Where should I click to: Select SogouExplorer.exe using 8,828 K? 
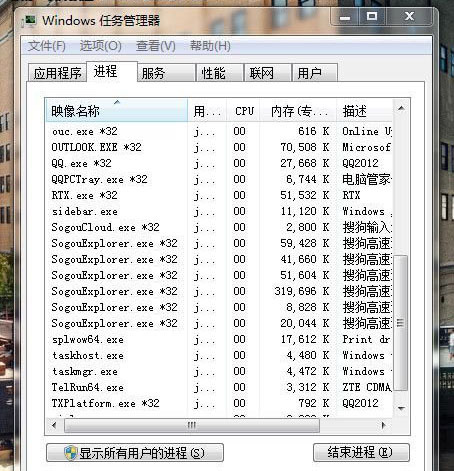[219, 307]
